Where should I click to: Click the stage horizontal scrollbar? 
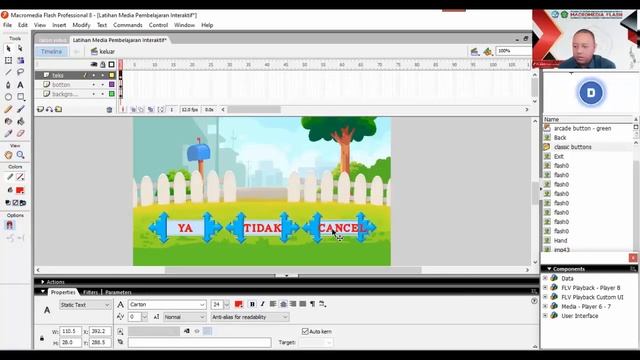[x=283, y=270]
